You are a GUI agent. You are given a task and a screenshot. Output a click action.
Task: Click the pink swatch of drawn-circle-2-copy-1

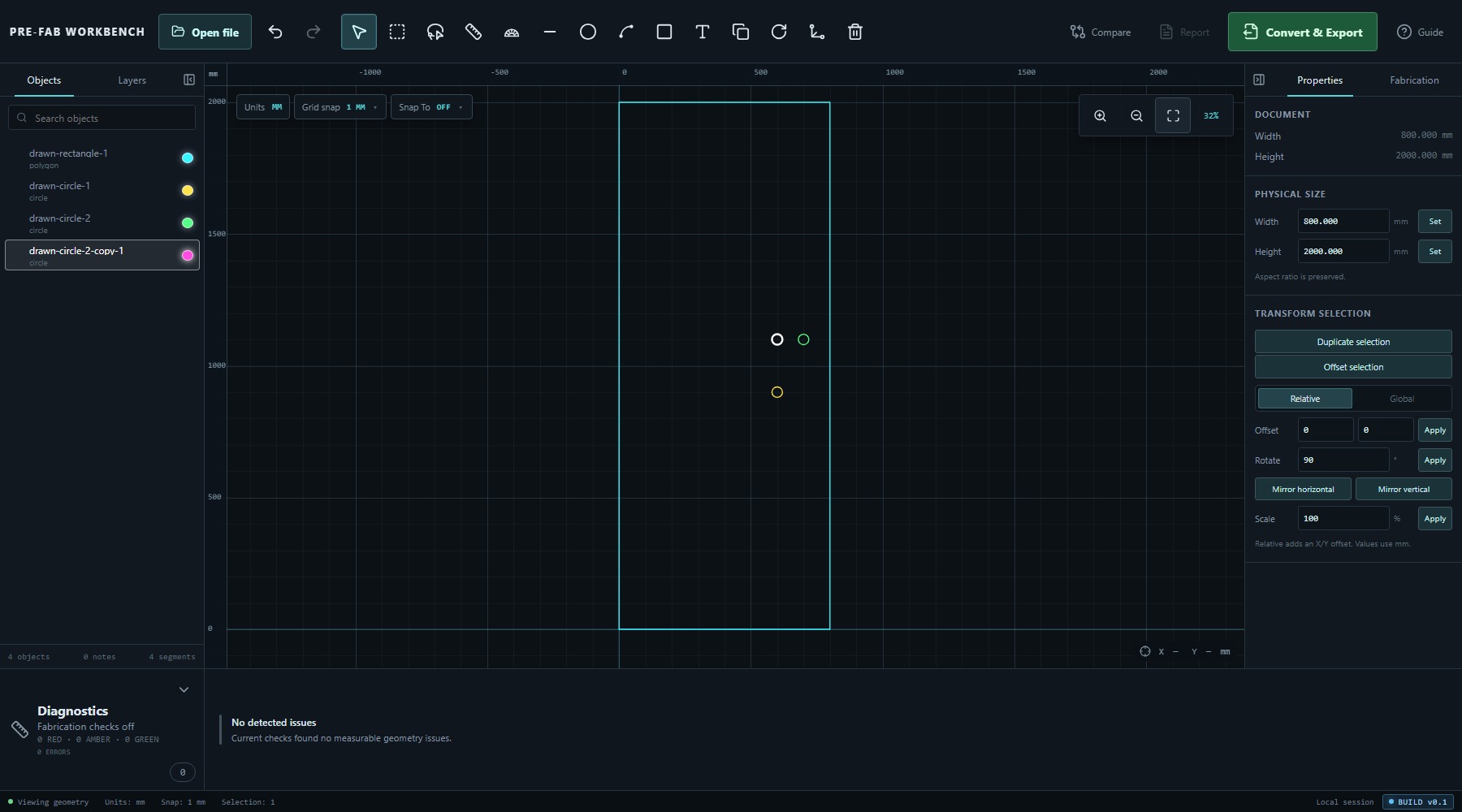pyautogui.click(x=188, y=255)
